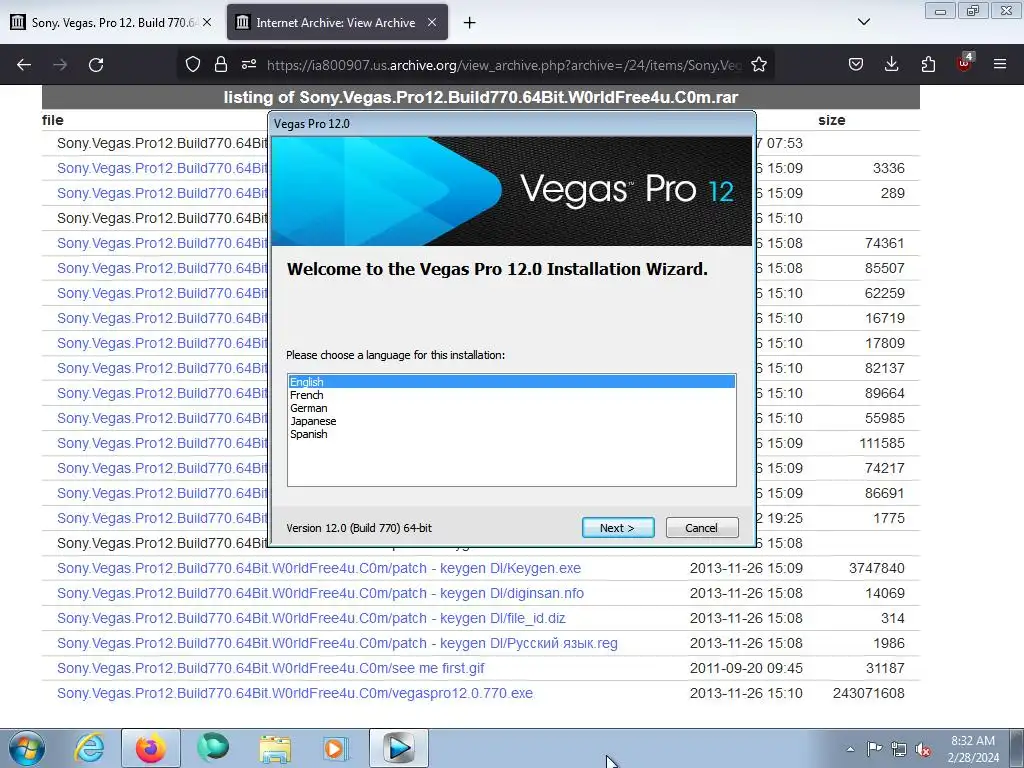Open network status tray icon
This screenshot has width=1024, height=768.
point(899,749)
